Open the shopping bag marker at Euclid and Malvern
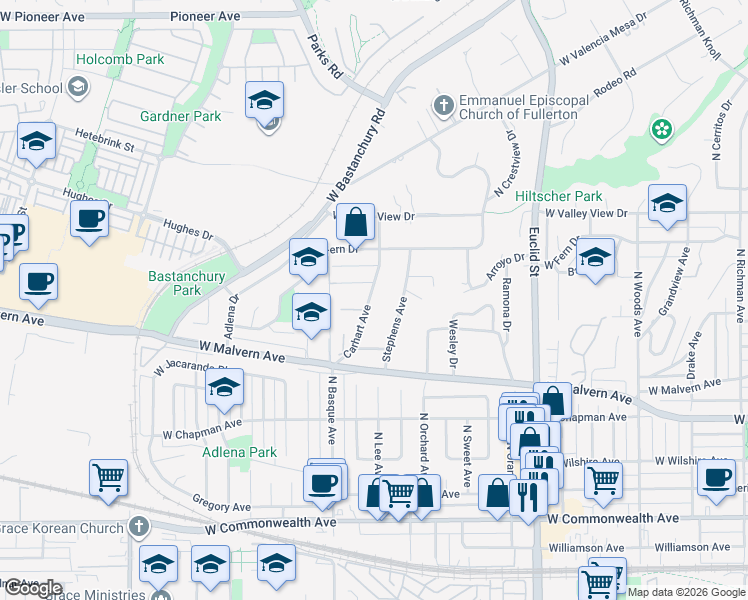Image resolution: width=748 pixels, height=600 pixels. pyautogui.click(x=552, y=402)
